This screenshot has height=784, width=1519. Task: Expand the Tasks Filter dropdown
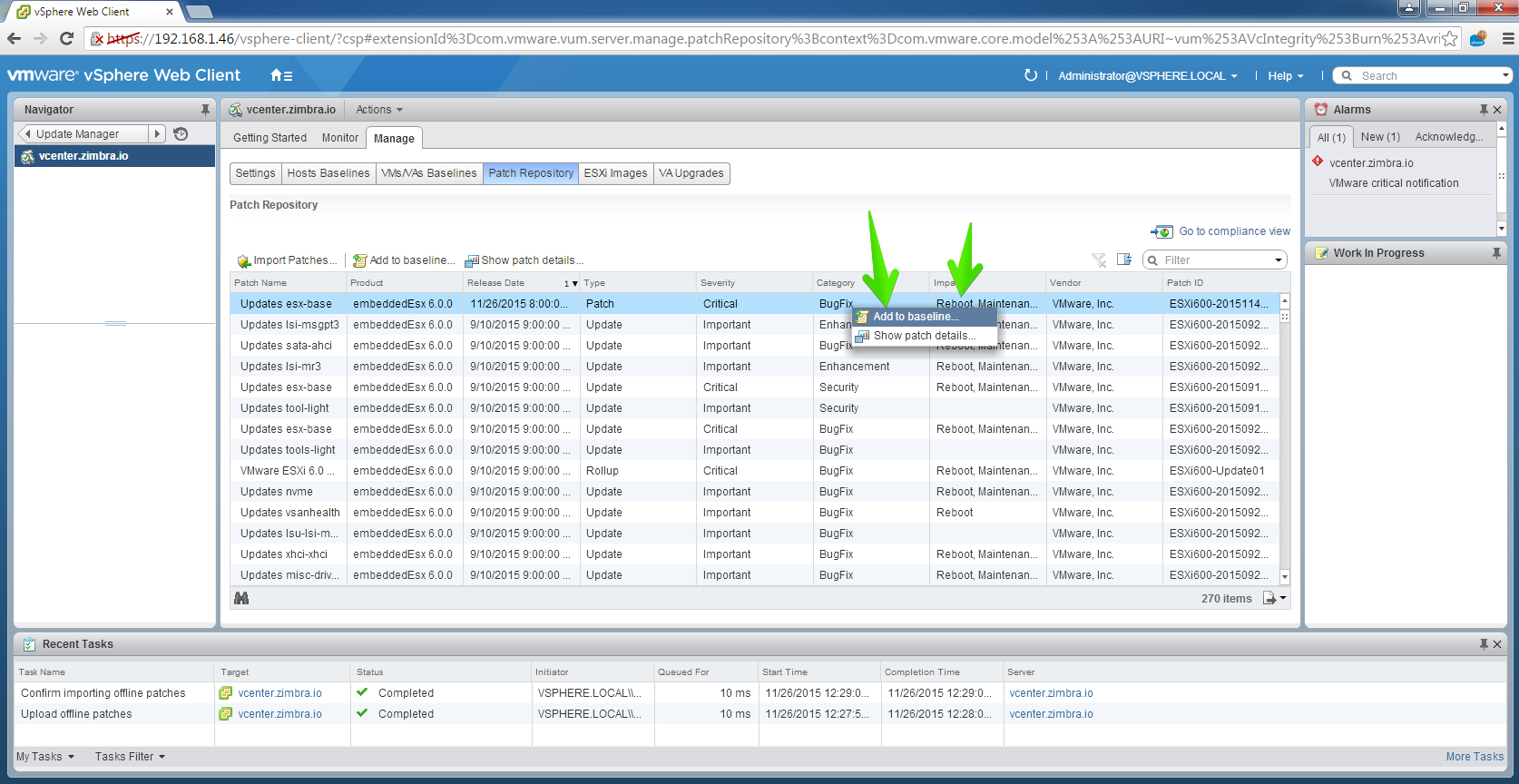130,757
